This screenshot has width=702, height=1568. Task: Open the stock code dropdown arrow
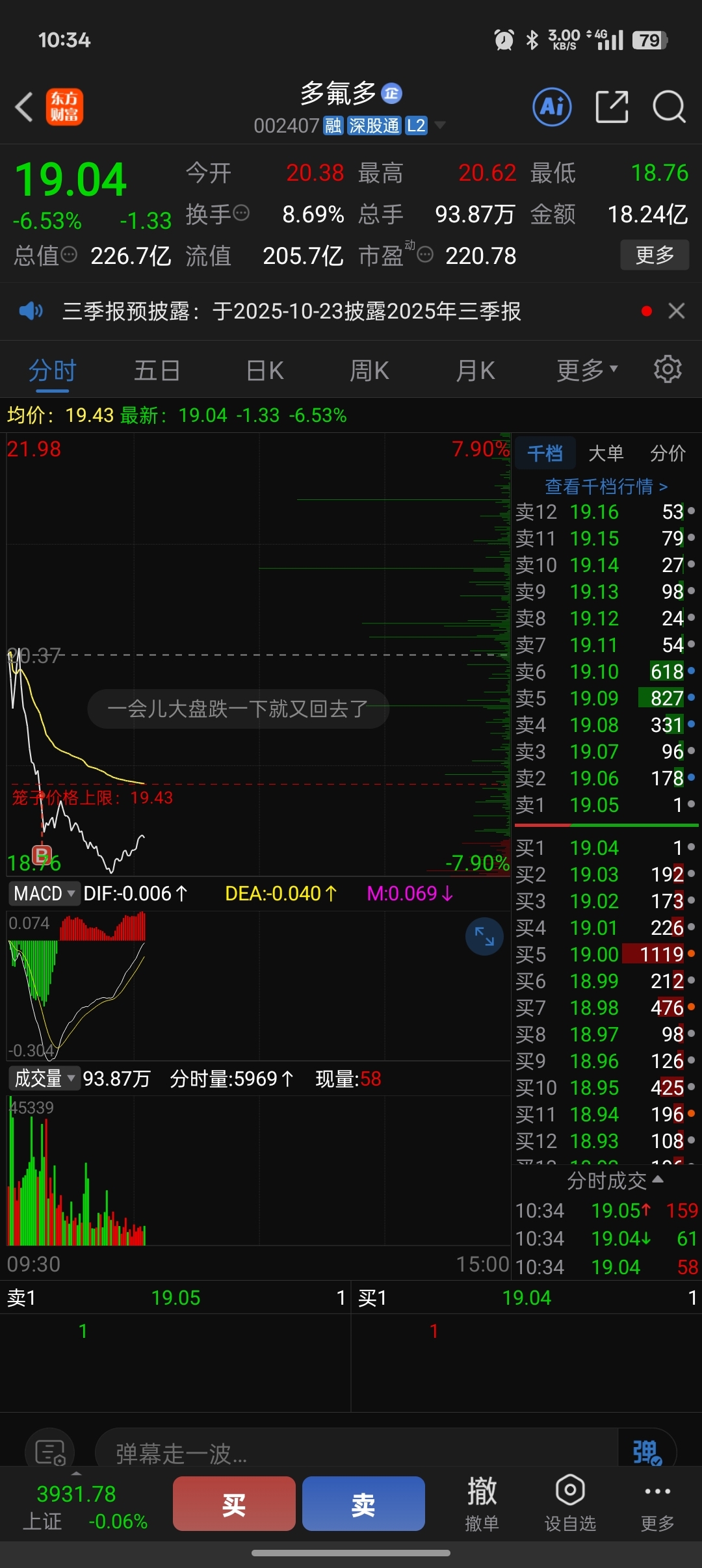[440, 125]
